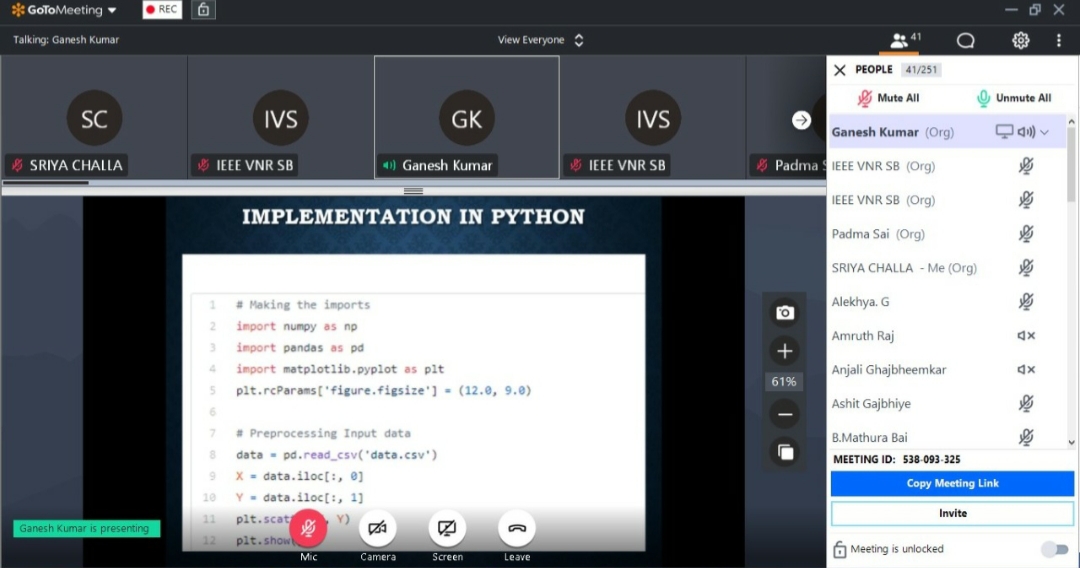This screenshot has width=1080, height=568.
Task: Open the three-dot more options menu
Action: [1058, 40]
